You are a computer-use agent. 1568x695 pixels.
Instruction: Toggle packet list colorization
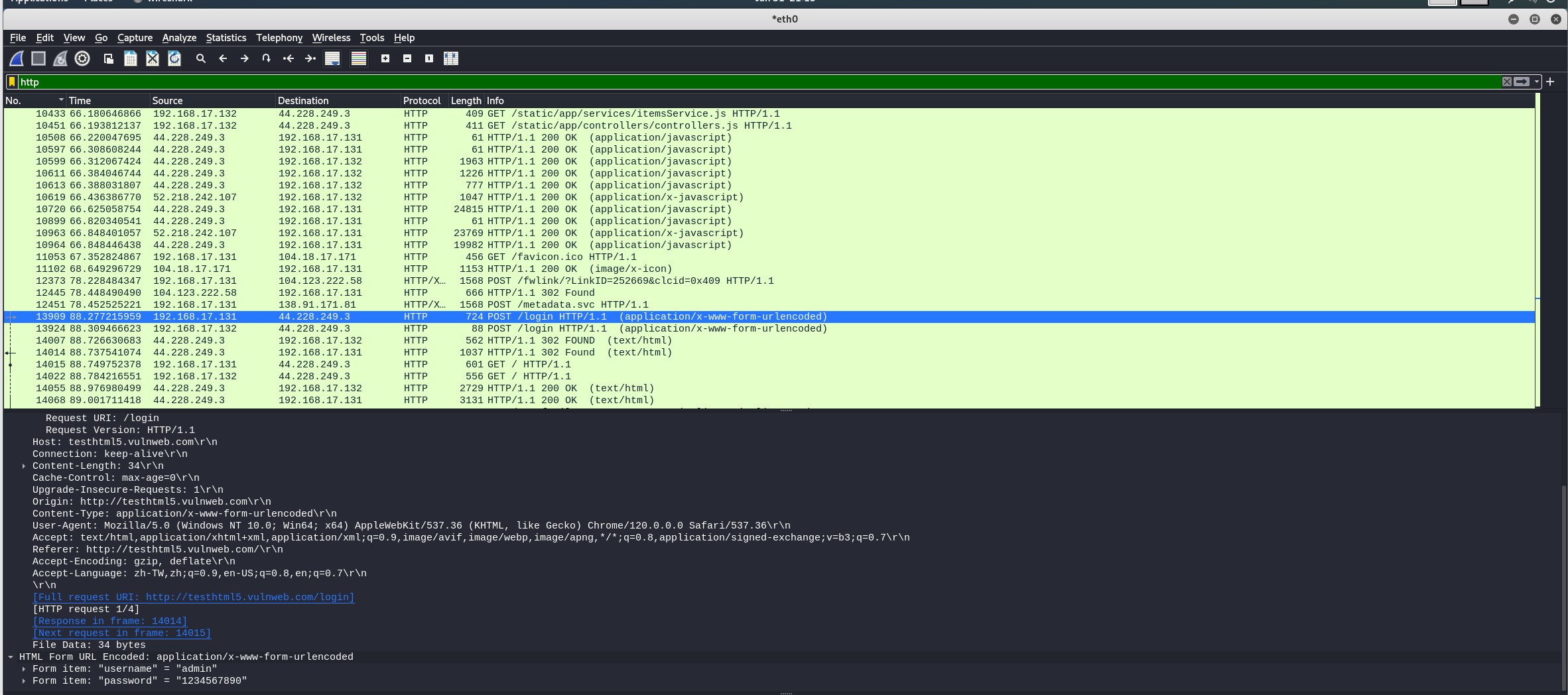coord(359,58)
